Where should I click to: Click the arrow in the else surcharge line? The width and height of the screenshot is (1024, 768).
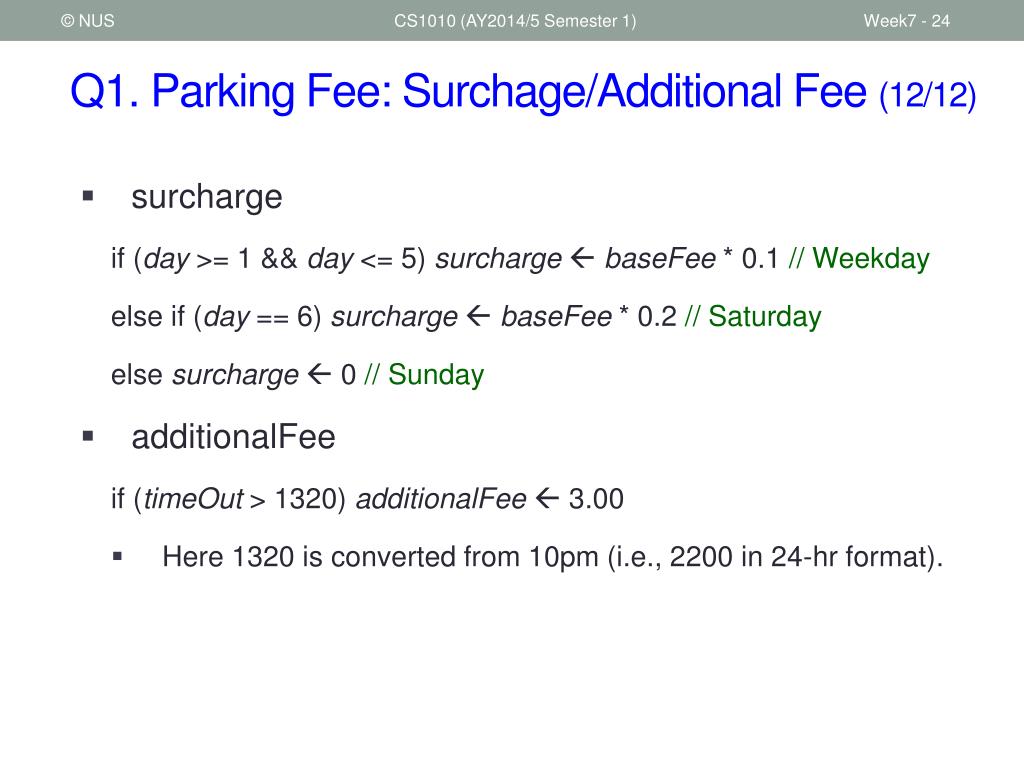[319, 374]
